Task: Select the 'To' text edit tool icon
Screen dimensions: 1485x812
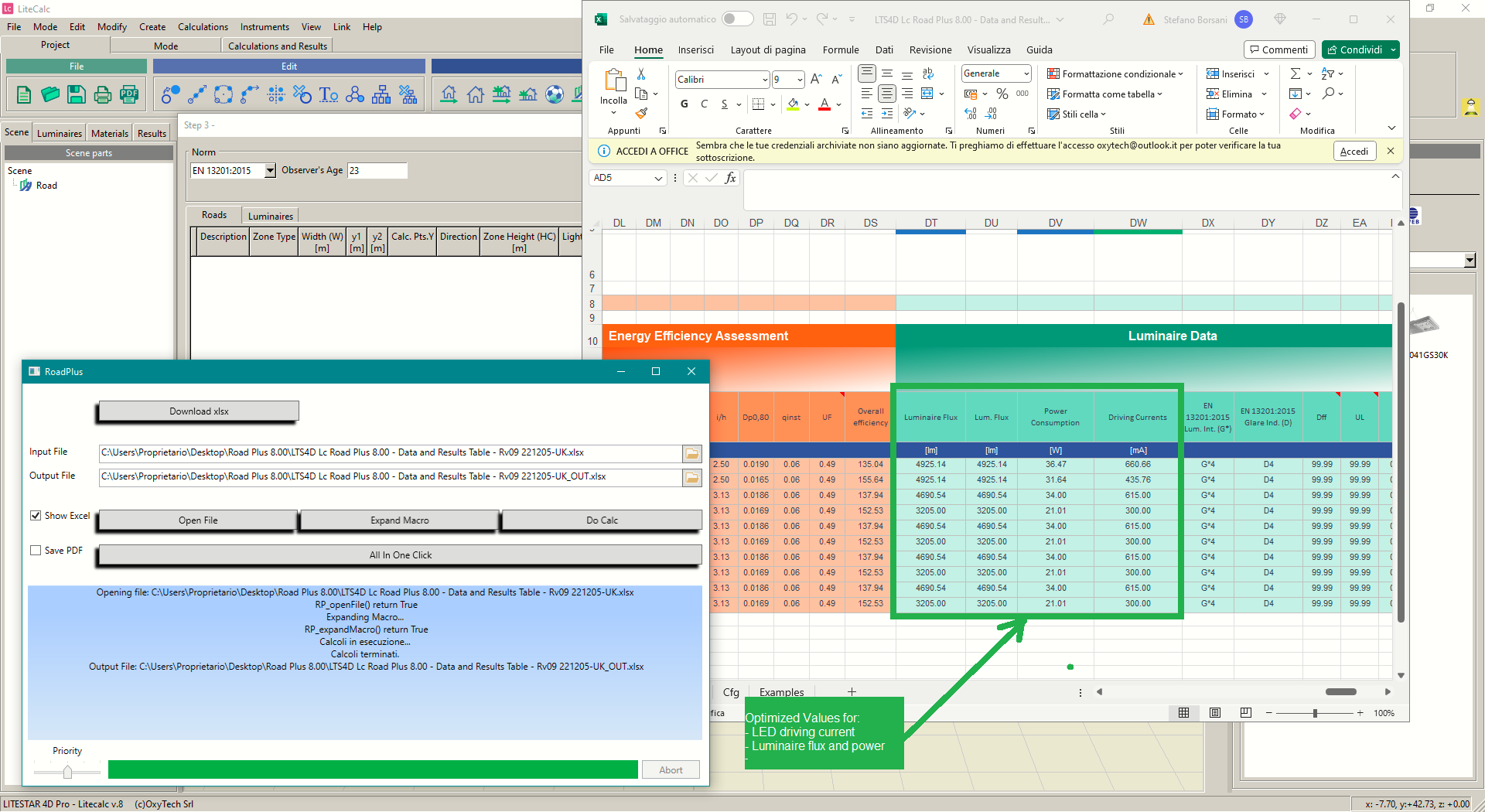Action: [x=329, y=94]
